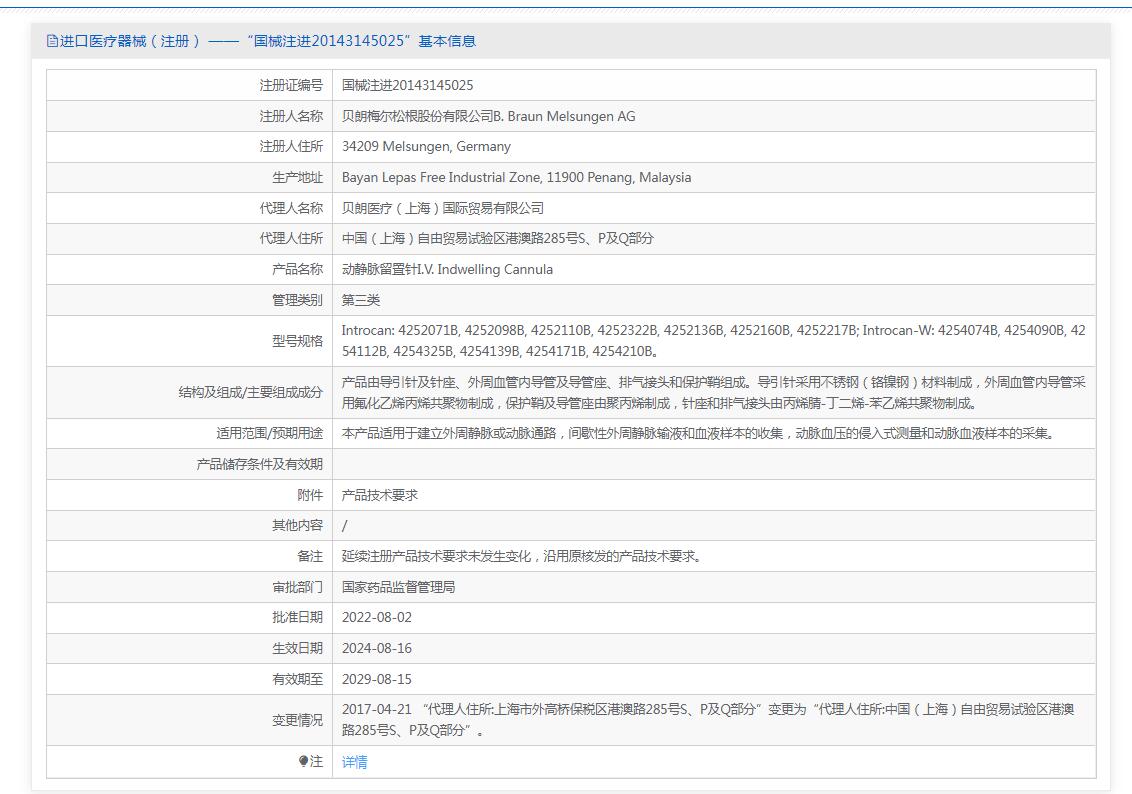The image size is (1132, 794).
Task: Click the 34209 Melsungen, Germany address
Action: click(x=426, y=147)
